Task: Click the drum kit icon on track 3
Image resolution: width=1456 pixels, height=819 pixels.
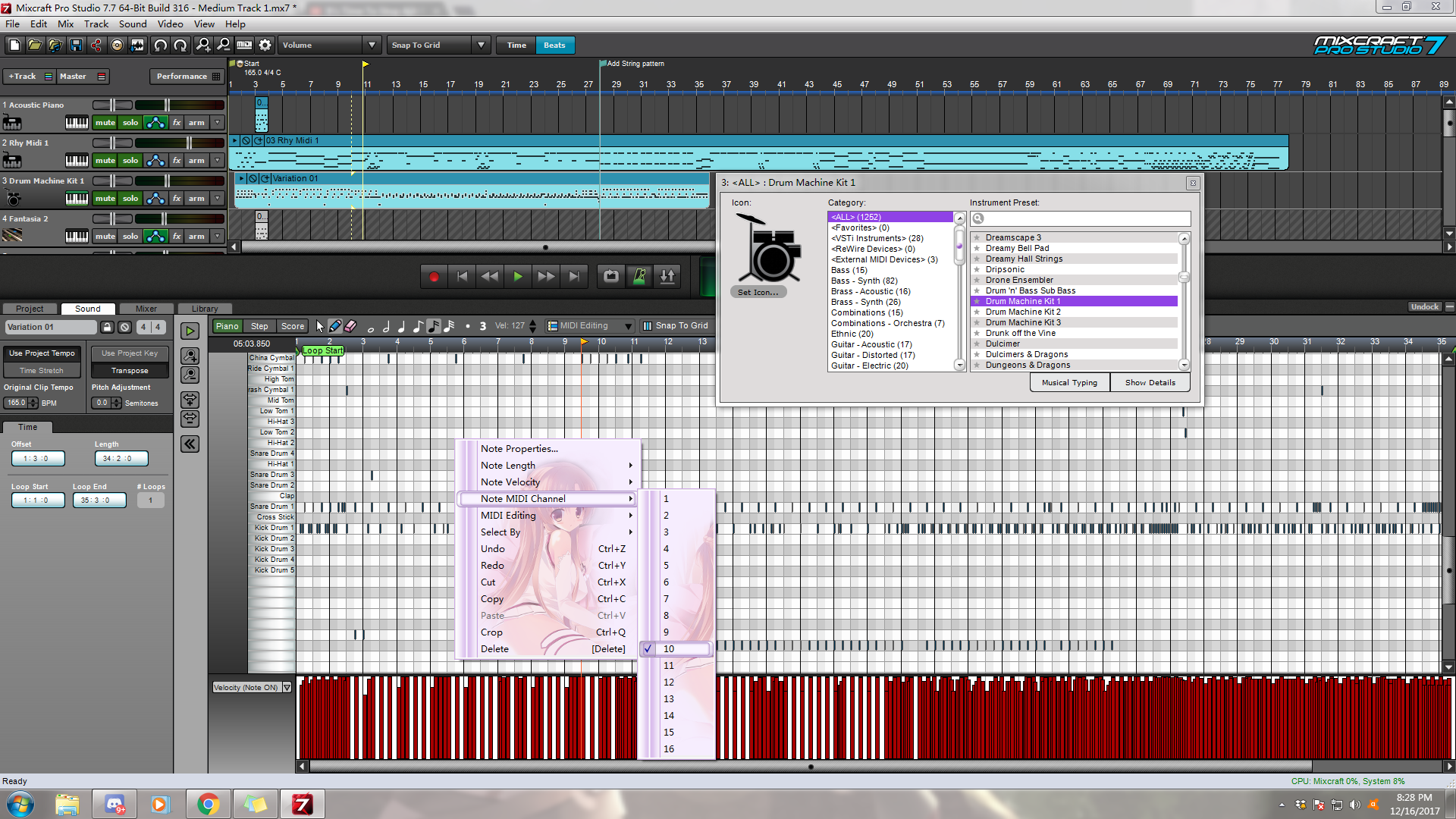Action: (14, 199)
